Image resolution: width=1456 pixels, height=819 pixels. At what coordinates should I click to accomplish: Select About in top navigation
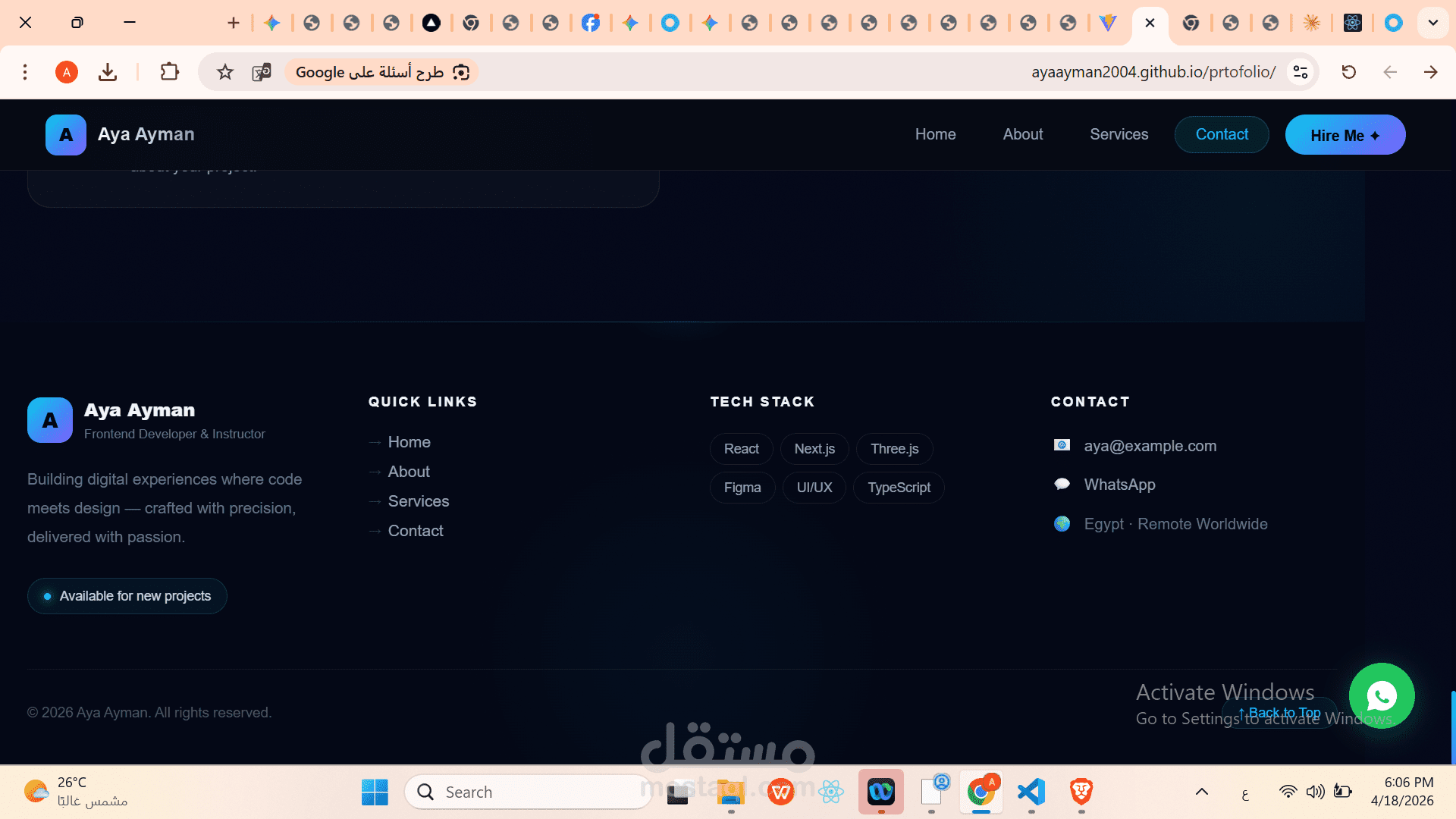click(x=1022, y=134)
